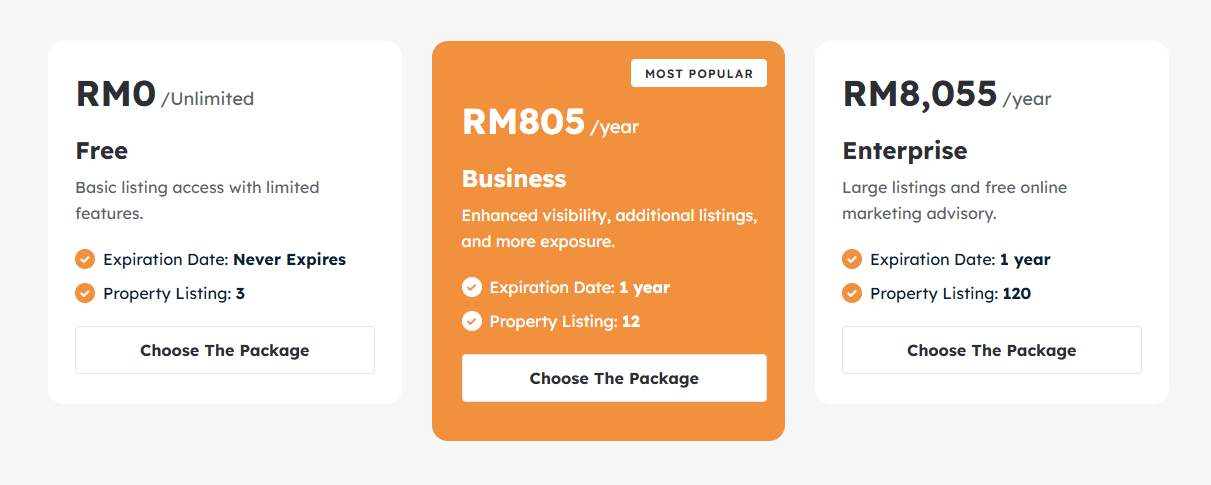This screenshot has height=485, width=1211.
Task: Click the Business plan Property Listing checkmark icon
Action: (x=472, y=321)
